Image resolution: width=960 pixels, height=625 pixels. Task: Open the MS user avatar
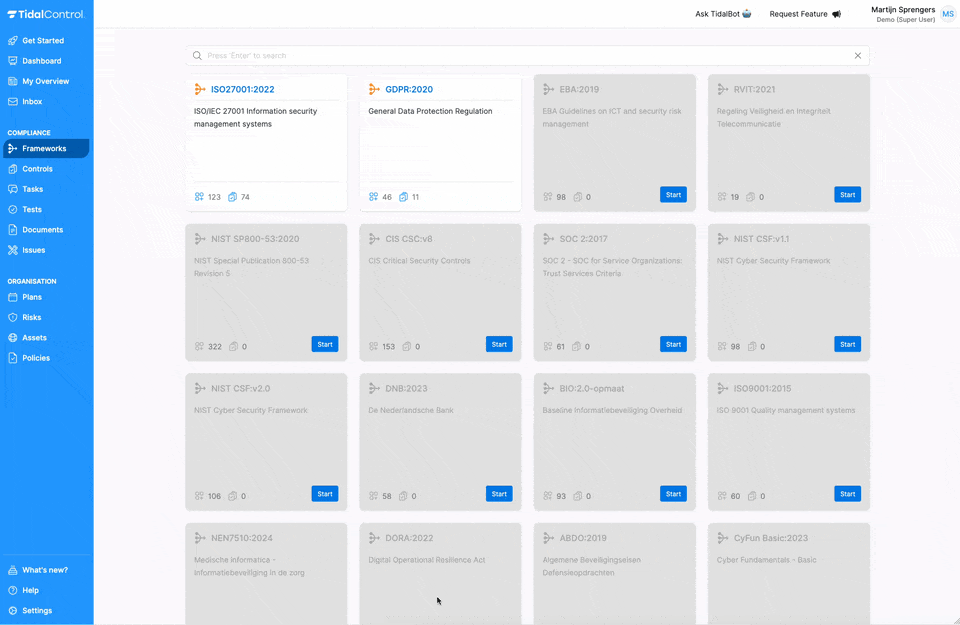[947, 14]
